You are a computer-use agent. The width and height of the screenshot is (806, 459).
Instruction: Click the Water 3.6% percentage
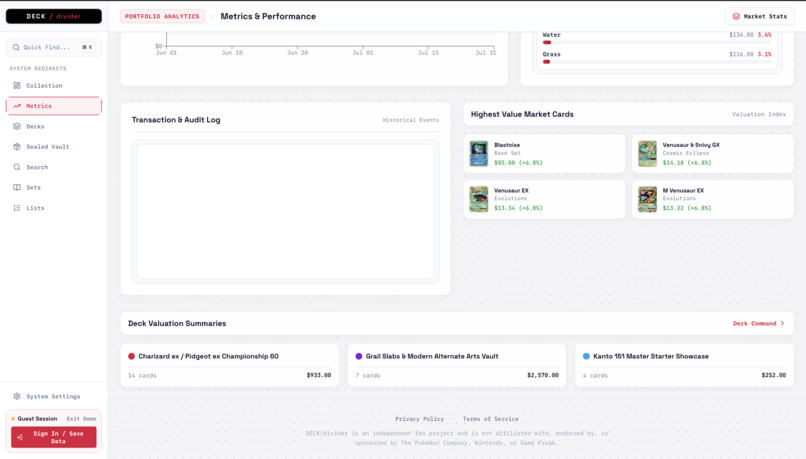click(764, 35)
